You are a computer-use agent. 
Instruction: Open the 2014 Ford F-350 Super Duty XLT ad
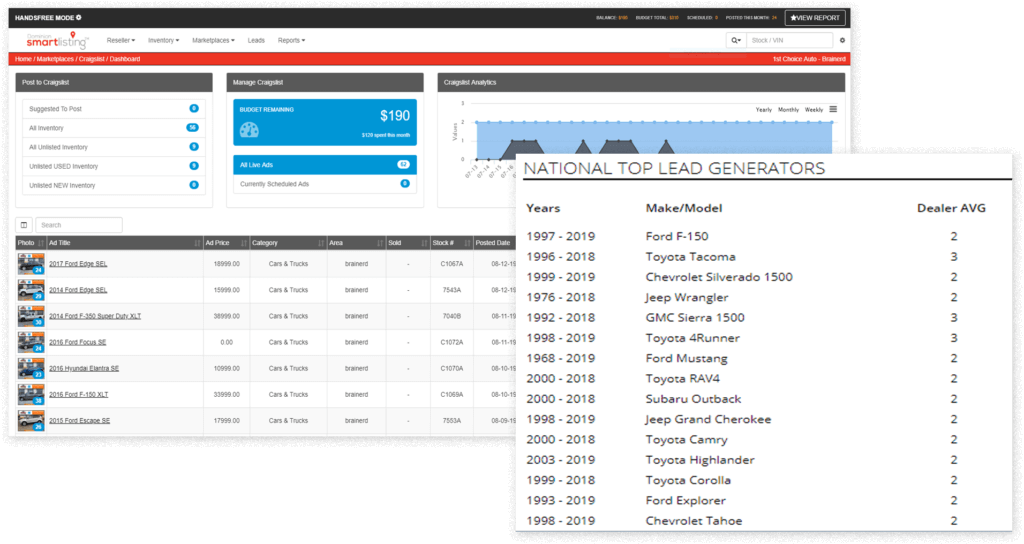click(x=95, y=316)
